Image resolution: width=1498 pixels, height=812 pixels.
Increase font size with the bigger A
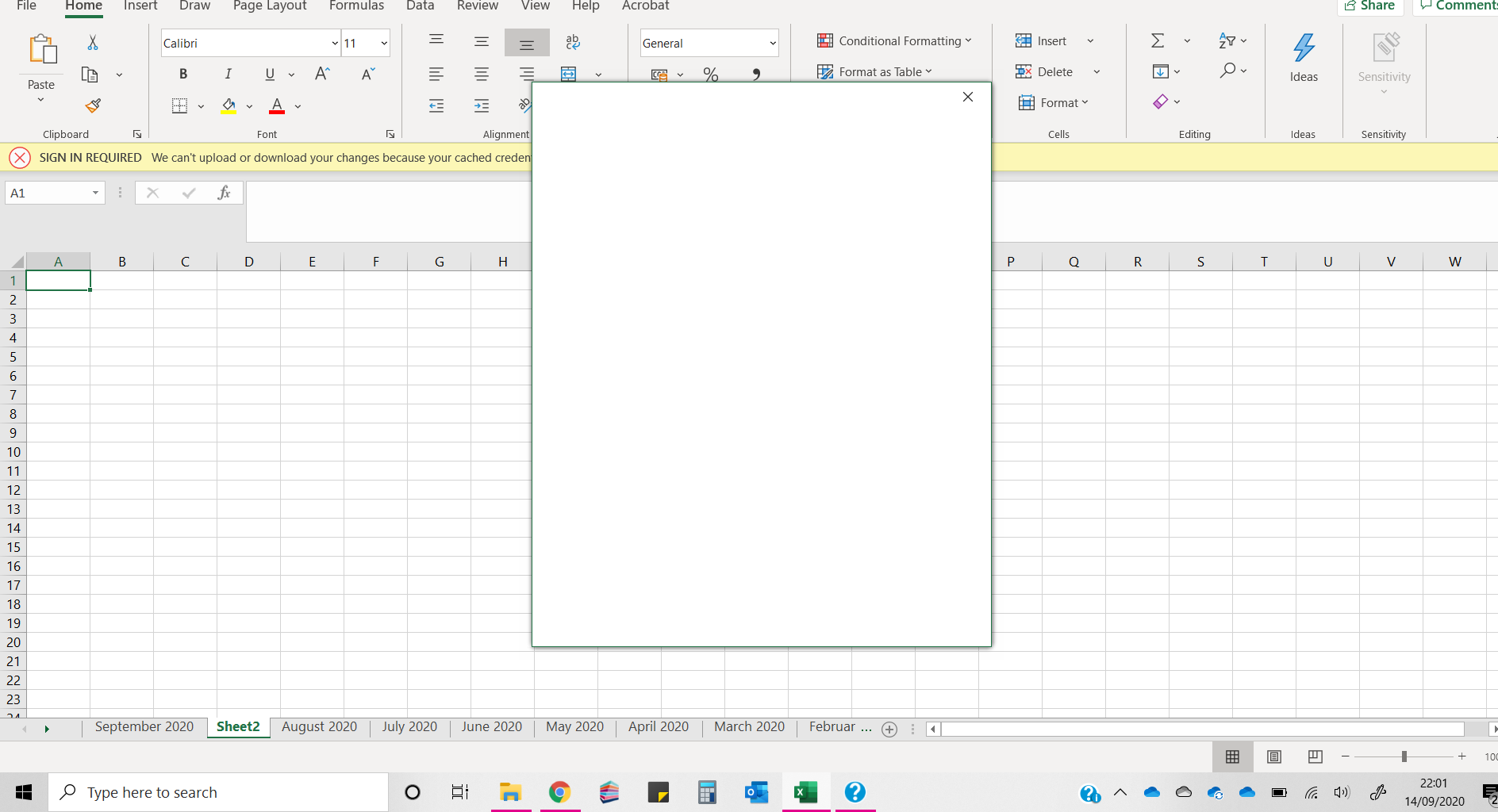(322, 74)
